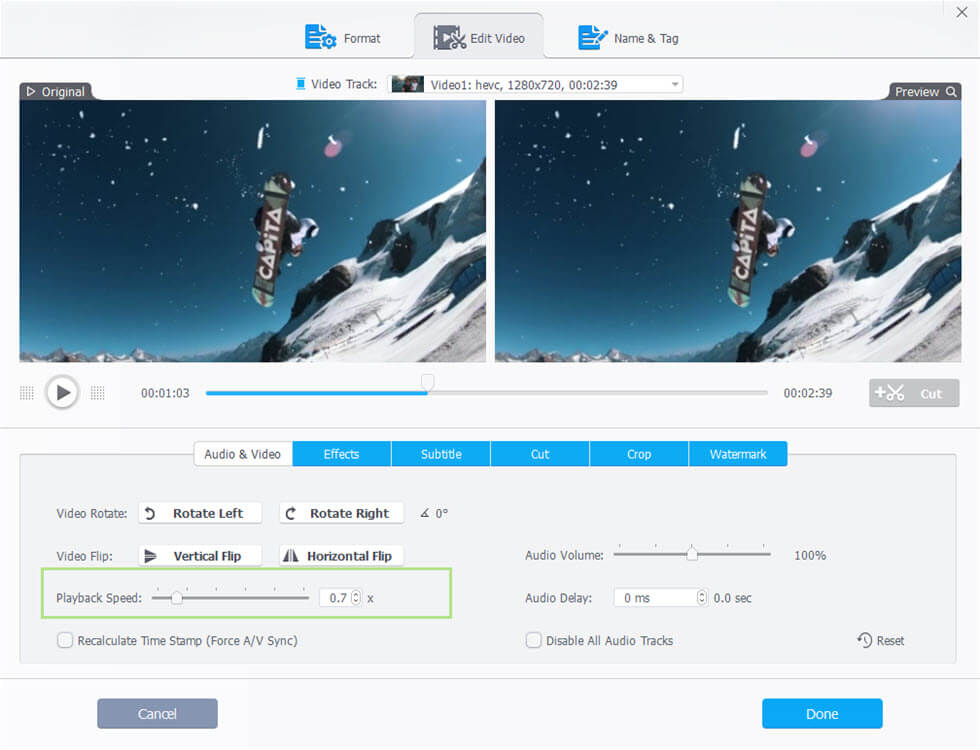Screen dimensions: 980x750
Task: Check Disable All Audio Tracks
Action: pyautogui.click(x=533, y=641)
